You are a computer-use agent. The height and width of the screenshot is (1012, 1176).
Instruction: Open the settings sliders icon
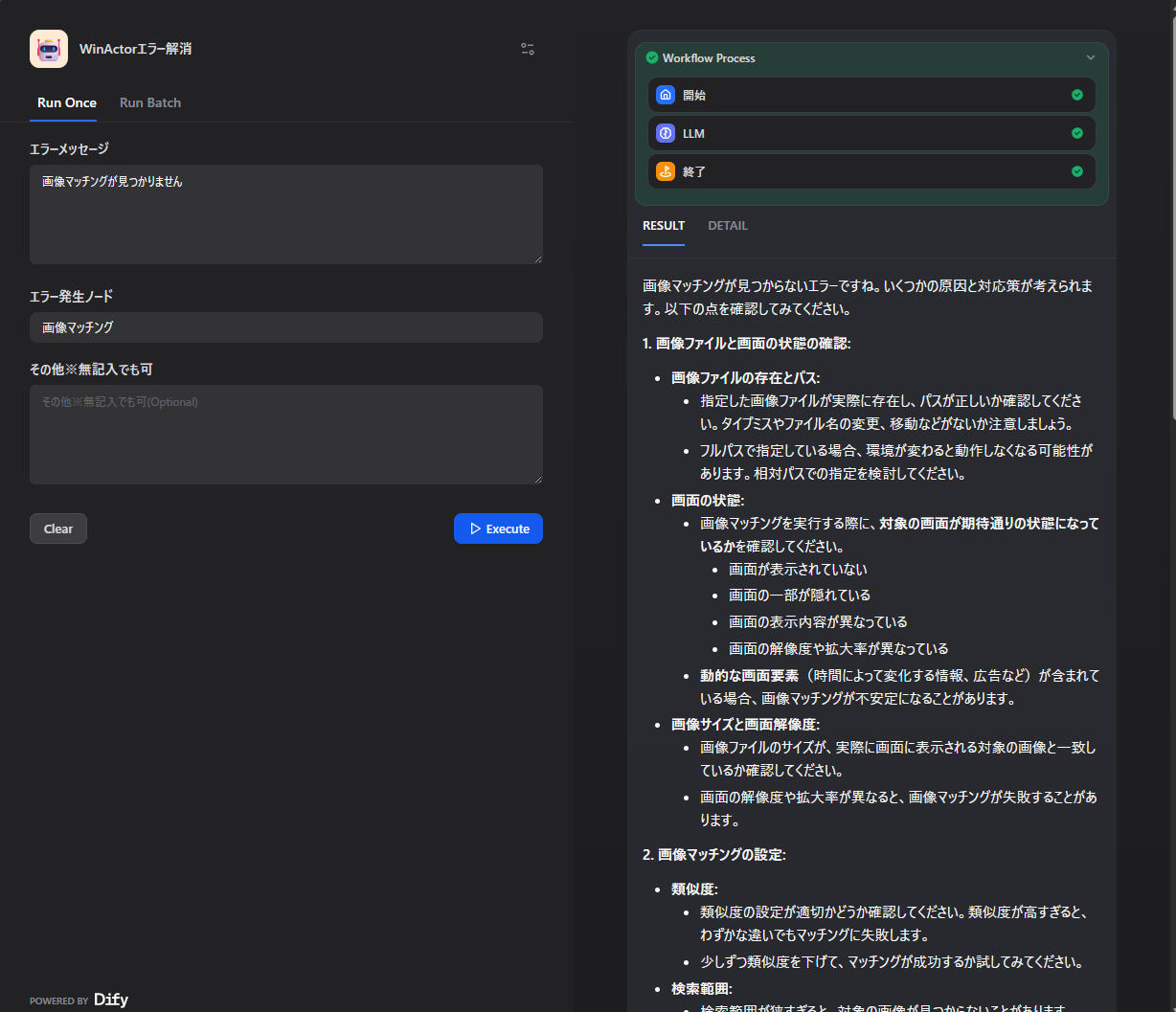(528, 49)
